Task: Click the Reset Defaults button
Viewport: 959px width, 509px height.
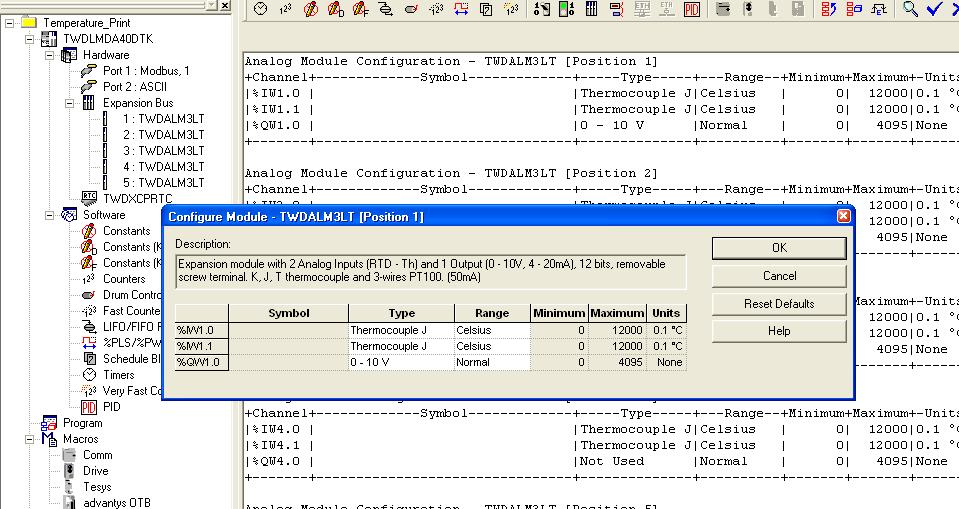Action: (x=779, y=303)
